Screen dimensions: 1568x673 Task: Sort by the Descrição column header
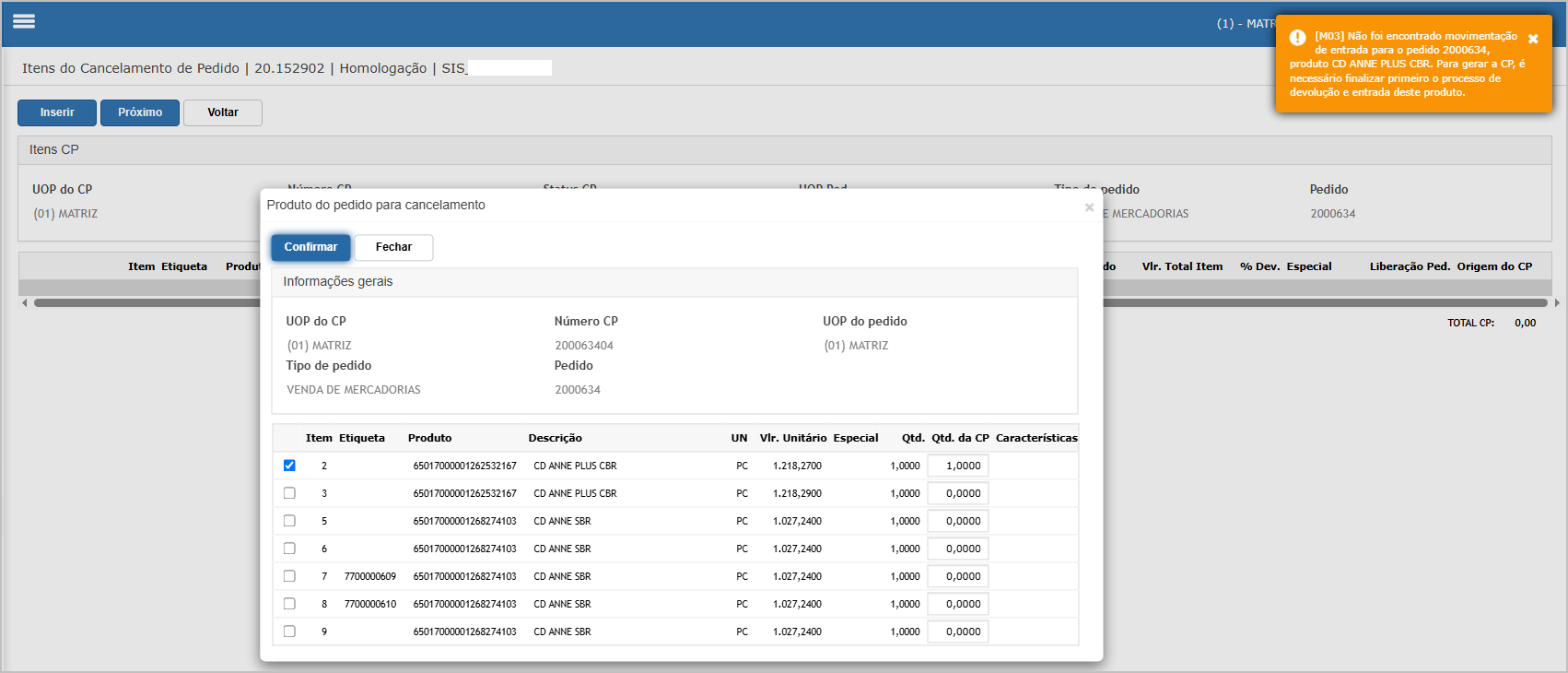tap(555, 438)
